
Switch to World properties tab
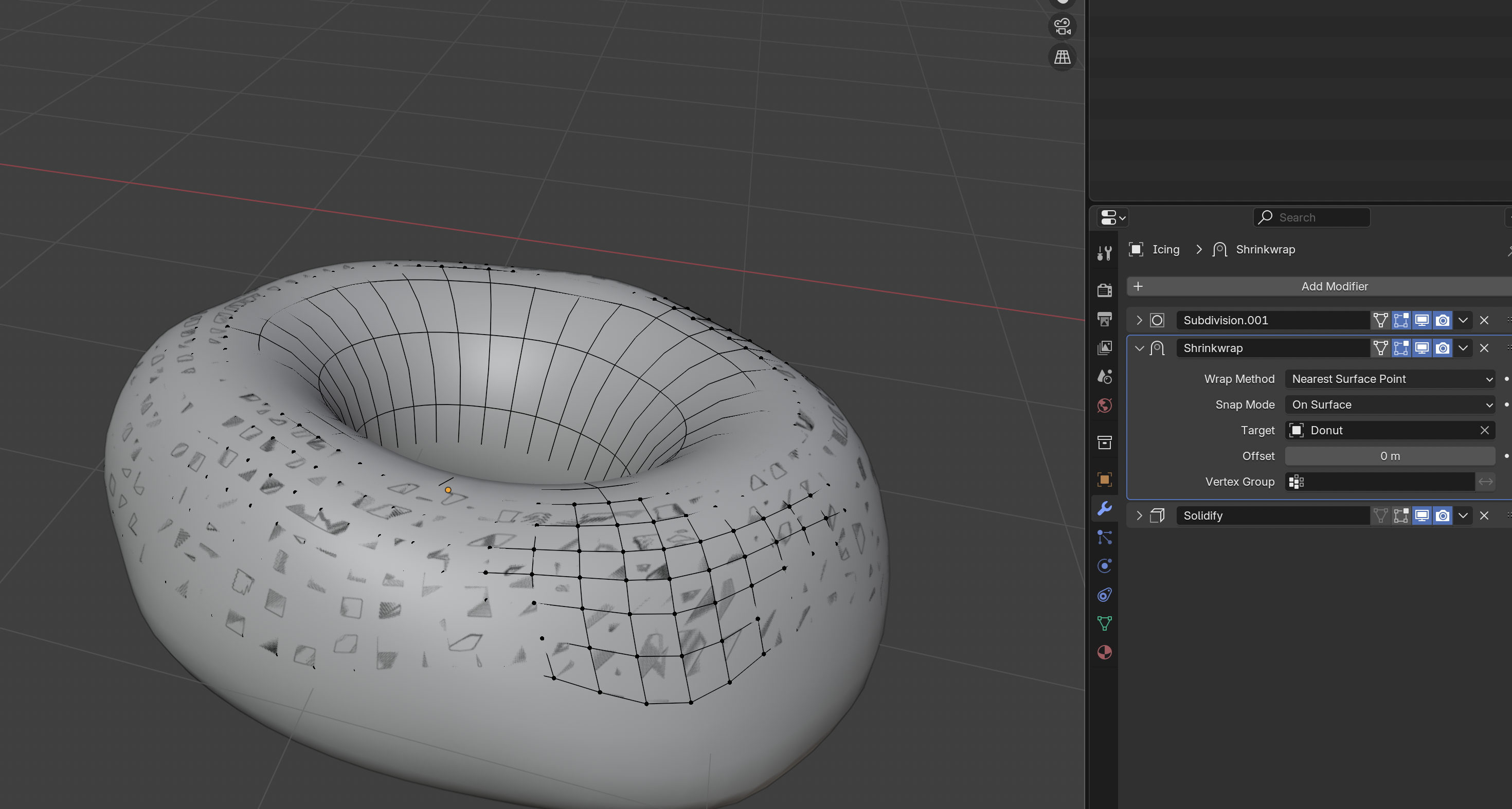(1104, 406)
